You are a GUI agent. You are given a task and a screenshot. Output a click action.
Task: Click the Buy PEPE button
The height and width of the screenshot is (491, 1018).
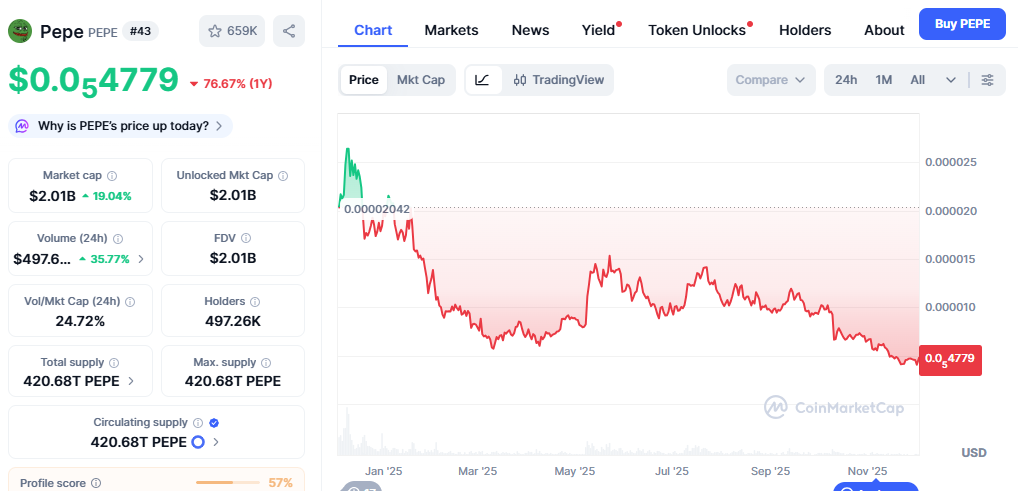click(x=961, y=23)
